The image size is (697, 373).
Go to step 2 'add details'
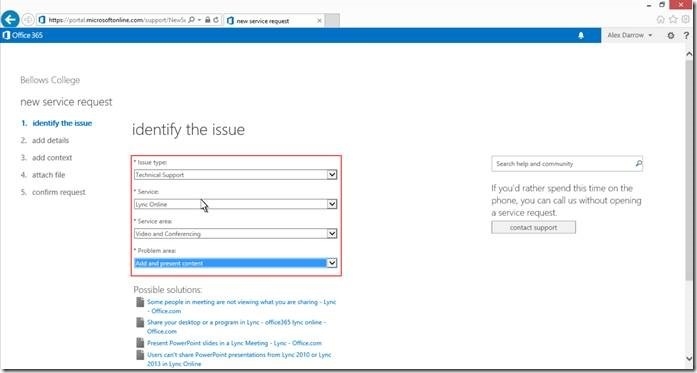(x=45, y=140)
